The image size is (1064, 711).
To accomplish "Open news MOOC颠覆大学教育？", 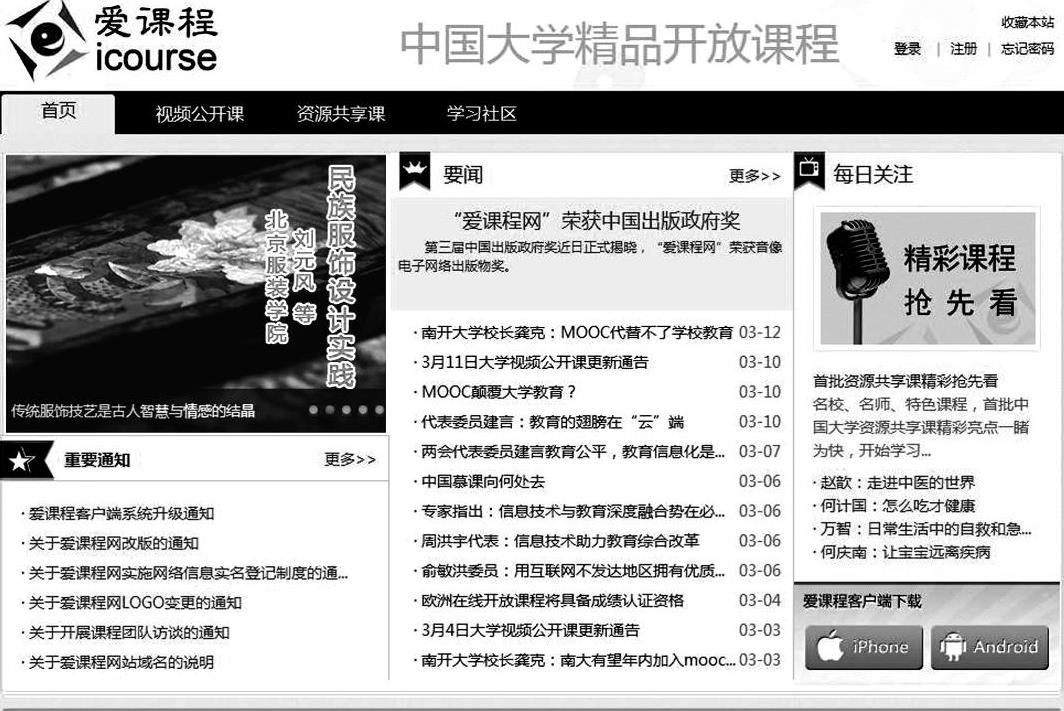I will [499, 392].
